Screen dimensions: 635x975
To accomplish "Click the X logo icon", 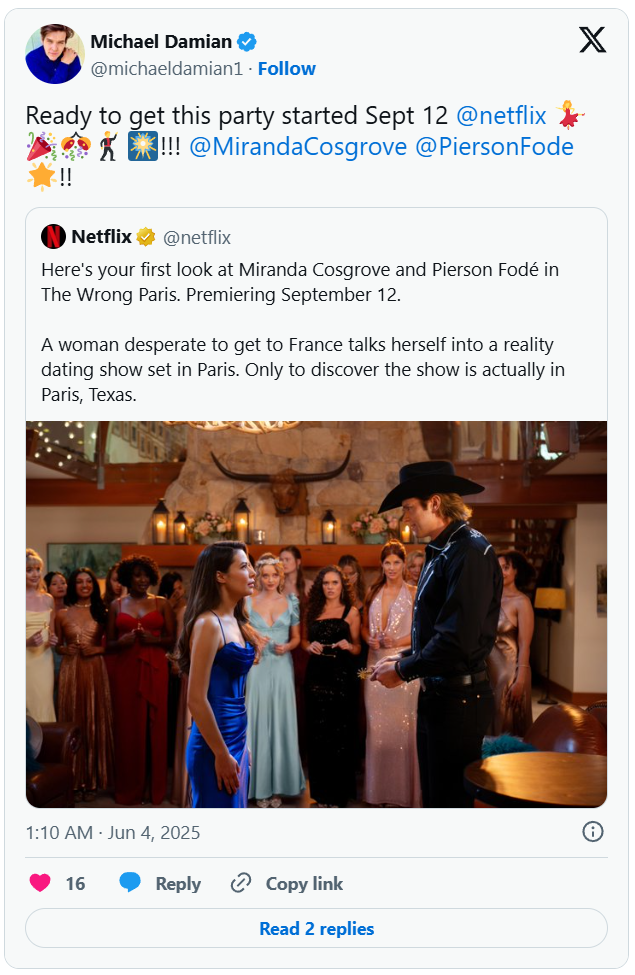I will coord(592,40).
